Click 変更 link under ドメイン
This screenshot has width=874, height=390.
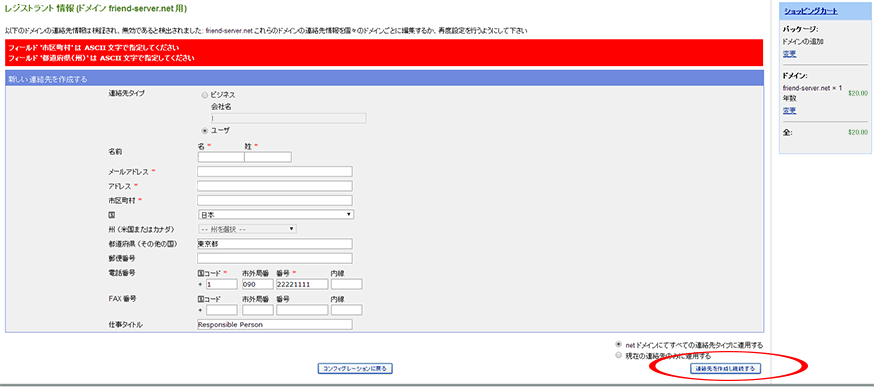789,111
